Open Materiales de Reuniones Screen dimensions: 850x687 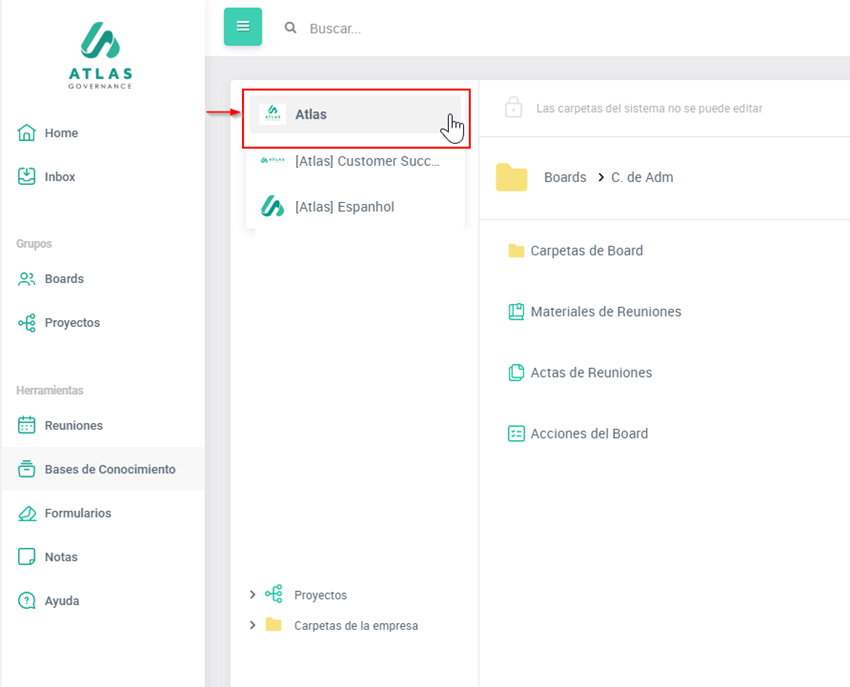click(605, 312)
